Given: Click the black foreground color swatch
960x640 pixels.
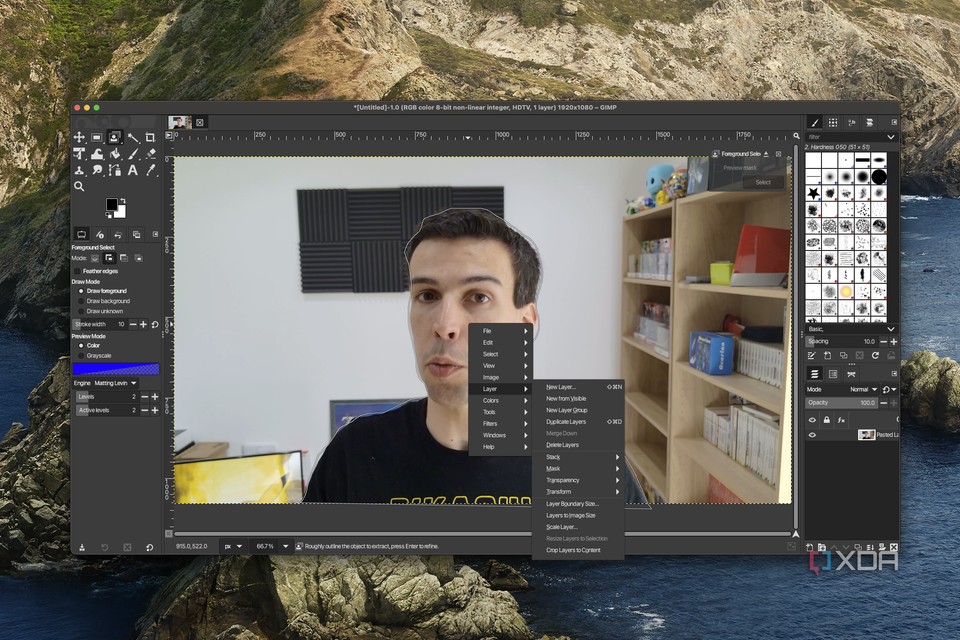Looking at the screenshot, I should [x=111, y=205].
